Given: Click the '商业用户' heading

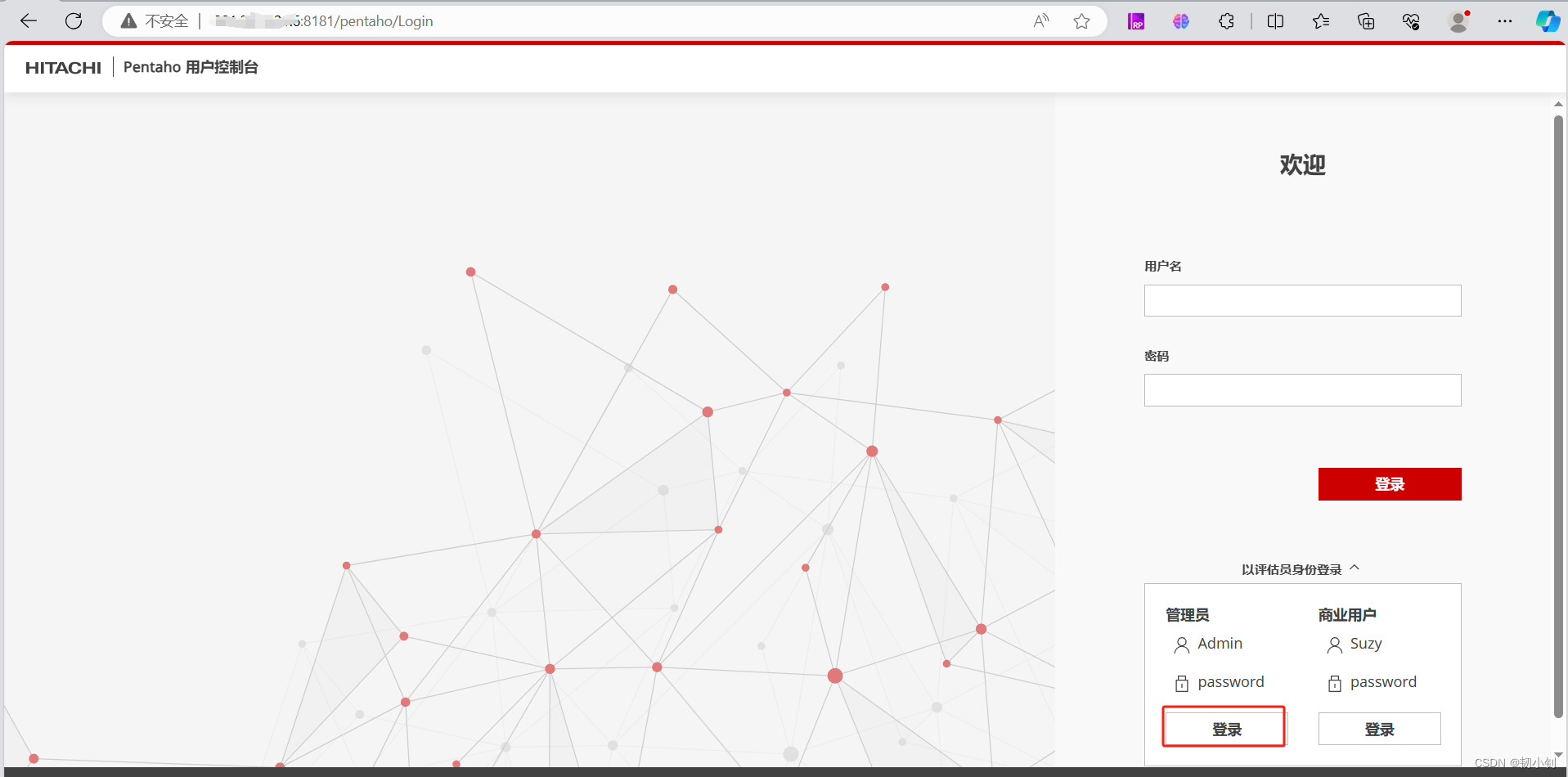Looking at the screenshot, I should pos(1347,615).
